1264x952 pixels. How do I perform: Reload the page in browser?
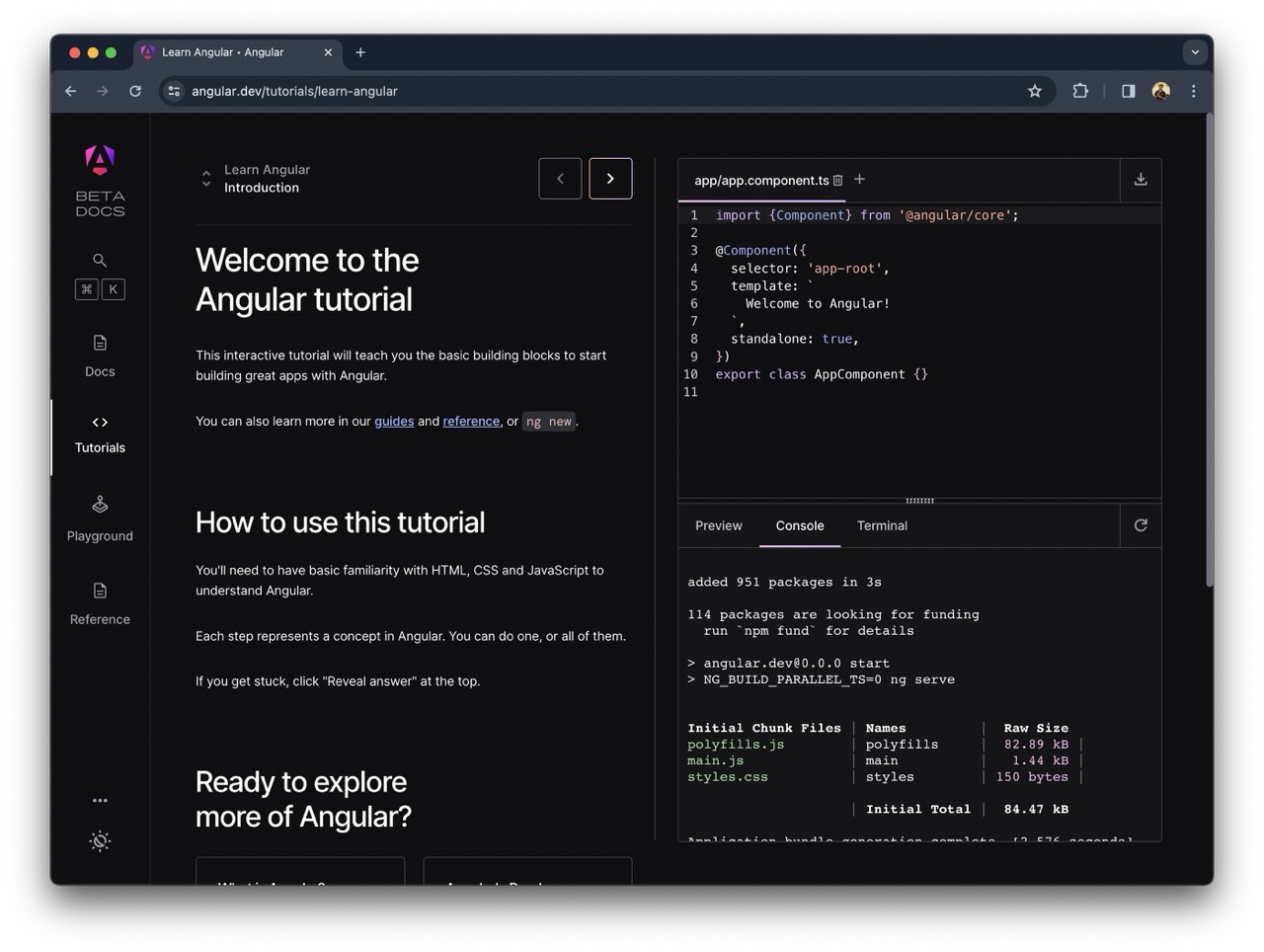click(x=135, y=91)
